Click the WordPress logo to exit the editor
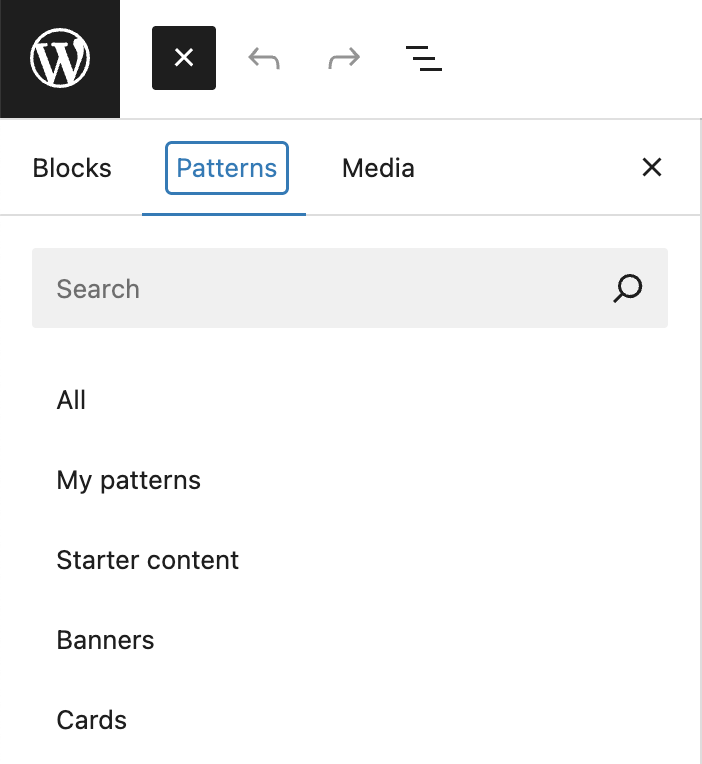The image size is (702, 764). [x=60, y=59]
